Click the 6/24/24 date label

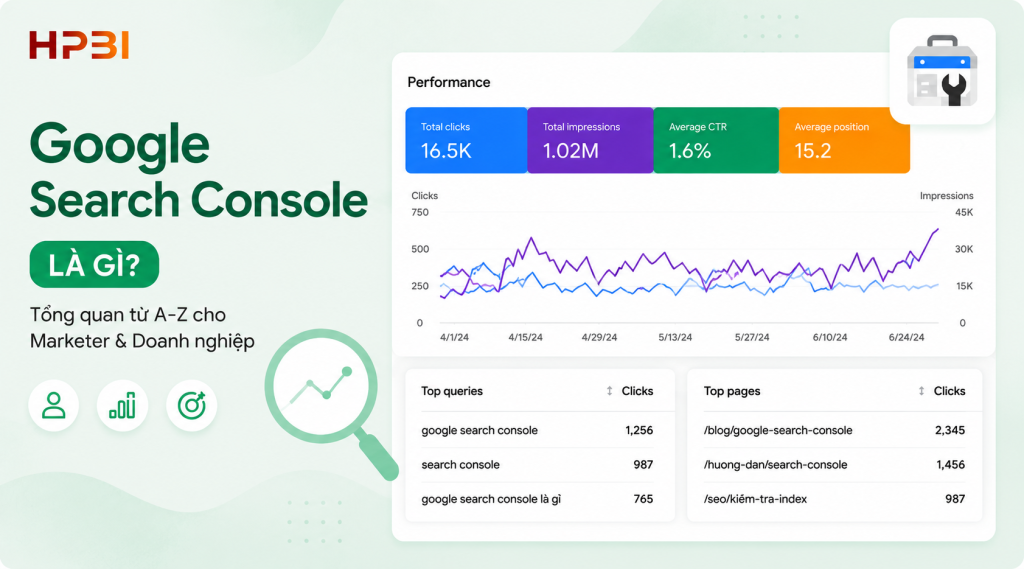point(906,337)
